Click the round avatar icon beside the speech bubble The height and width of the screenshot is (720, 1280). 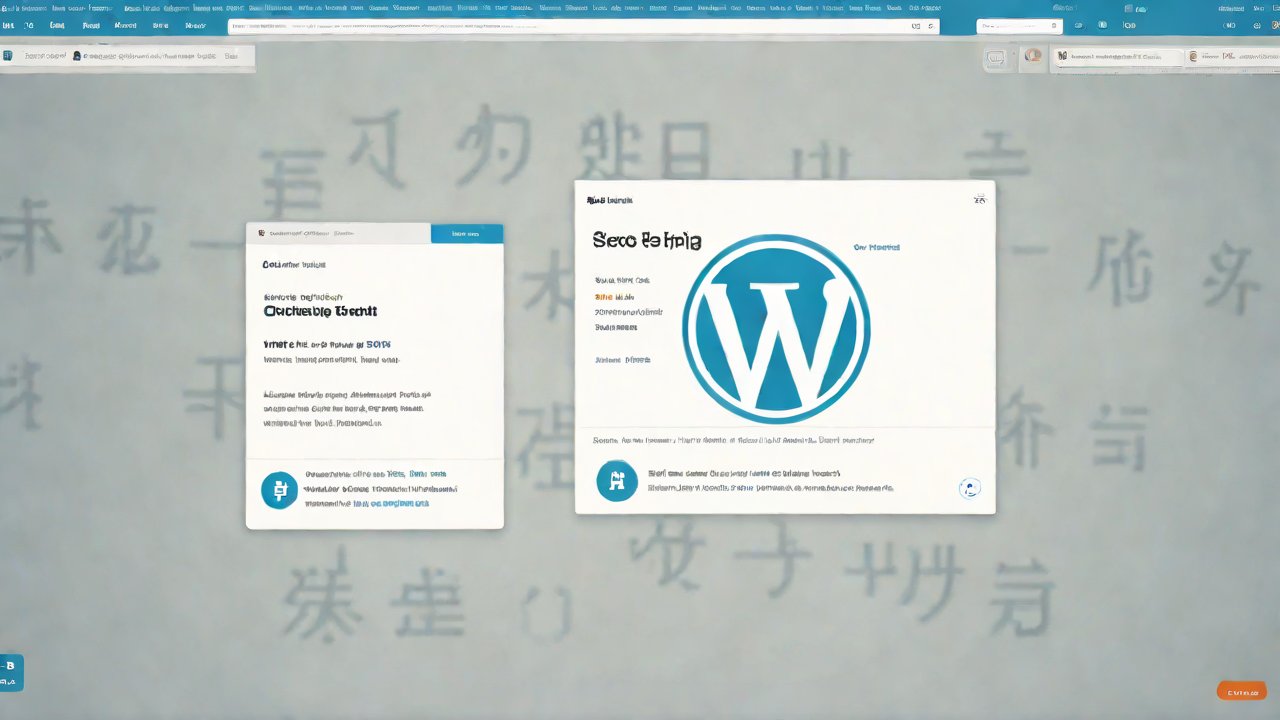point(1032,58)
